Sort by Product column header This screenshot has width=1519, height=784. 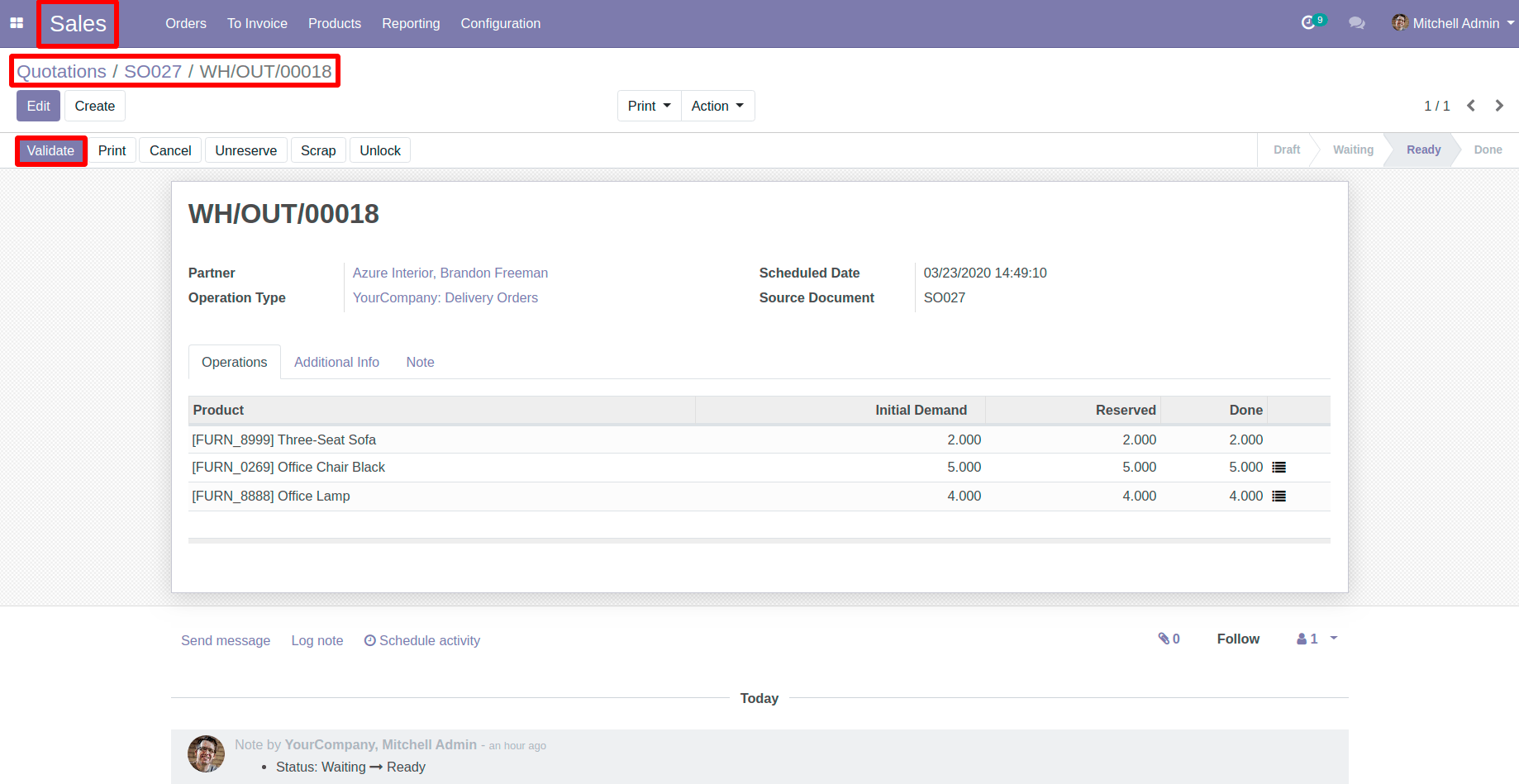(442, 410)
